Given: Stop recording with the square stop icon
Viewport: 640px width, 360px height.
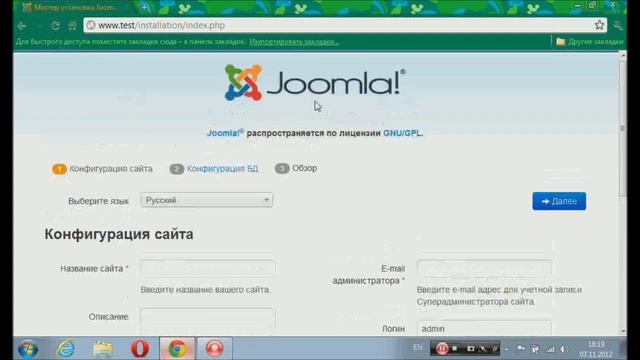Looking at the screenshot, I should coord(455,349).
